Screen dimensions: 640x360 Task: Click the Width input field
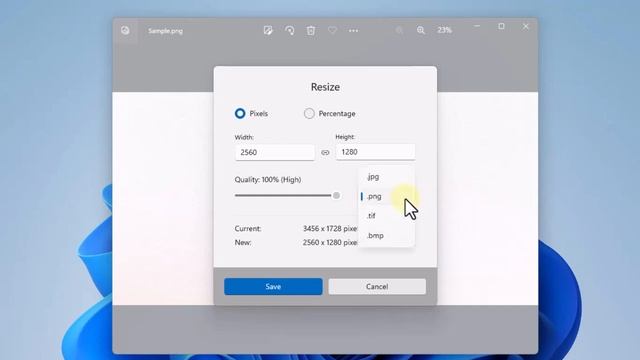275,152
